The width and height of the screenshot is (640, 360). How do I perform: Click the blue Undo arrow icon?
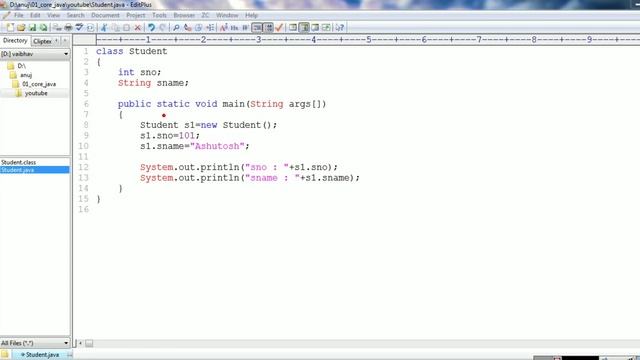click(151, 27)
